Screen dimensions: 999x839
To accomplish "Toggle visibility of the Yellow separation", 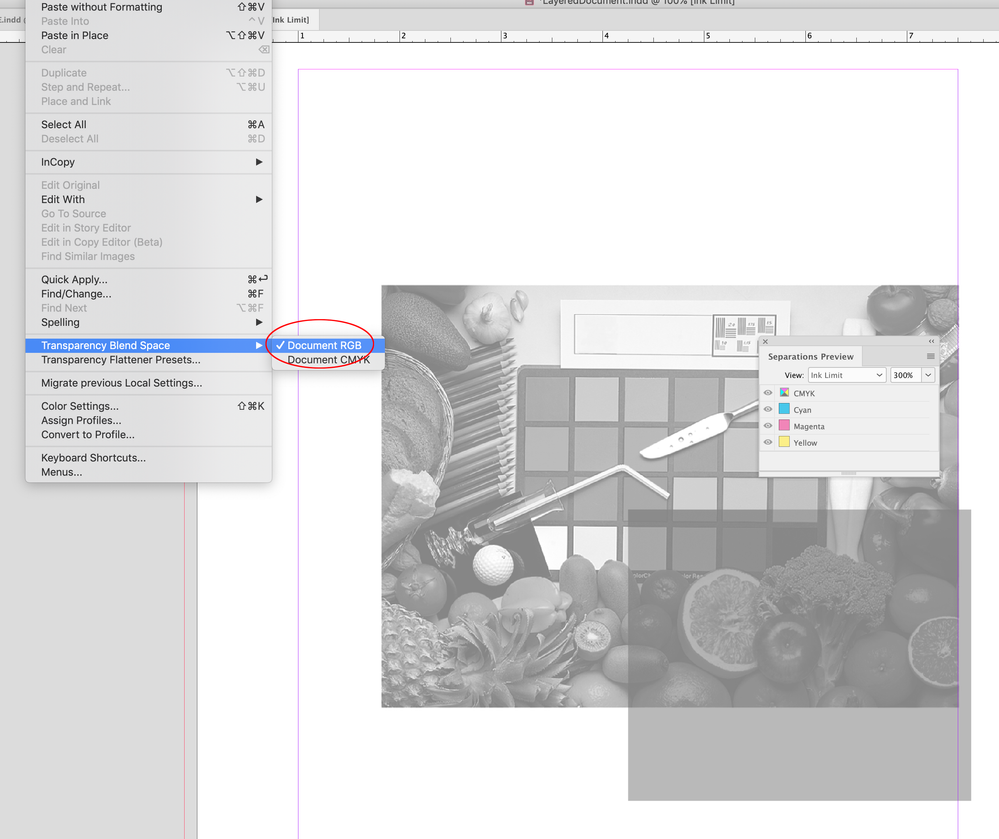I will (x=768, y=442).
